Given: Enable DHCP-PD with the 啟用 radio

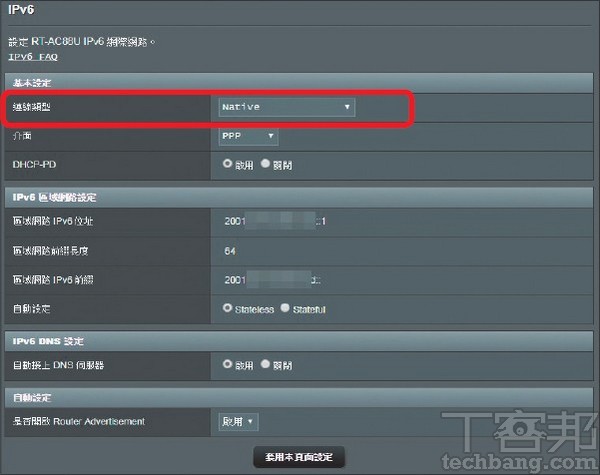Looking at the screenshot, I should (x=228, y=163).
